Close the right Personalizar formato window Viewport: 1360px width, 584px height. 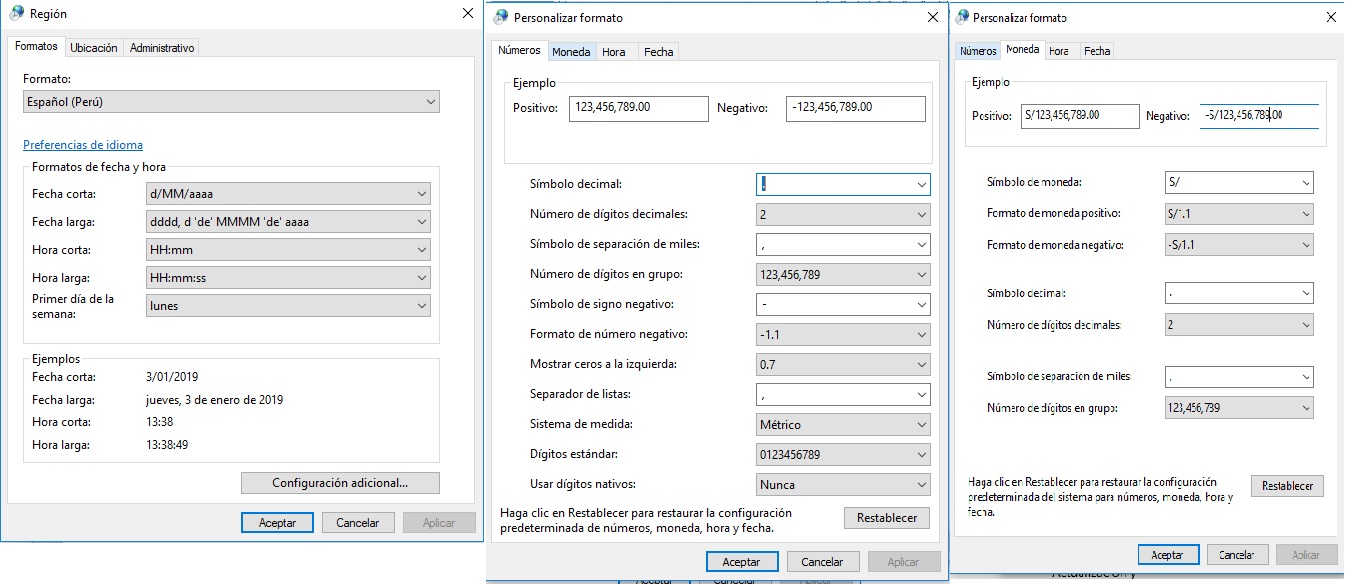pyautogui.click(x=1331, y=17)
